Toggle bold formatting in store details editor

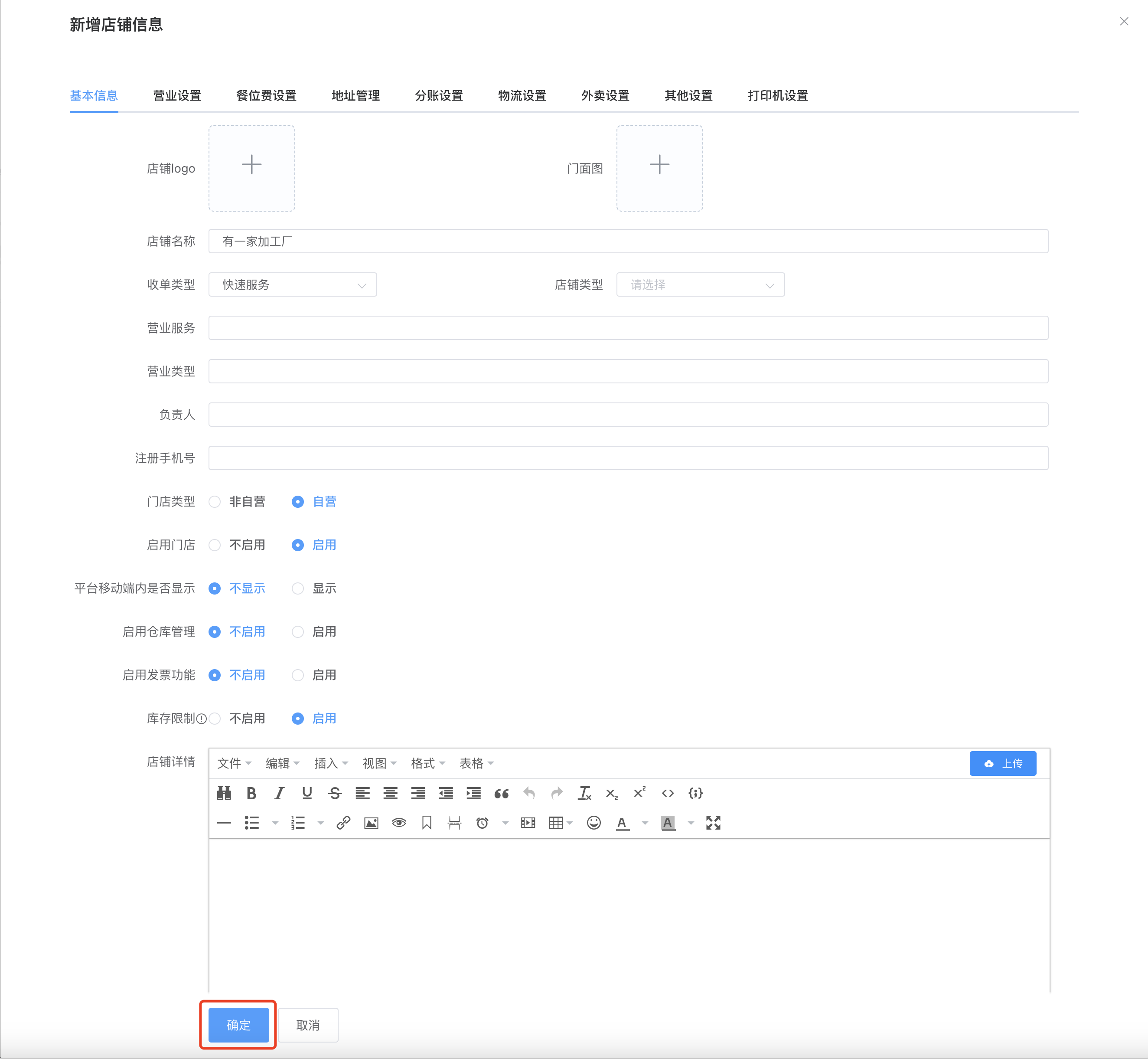tap(251, 793)
